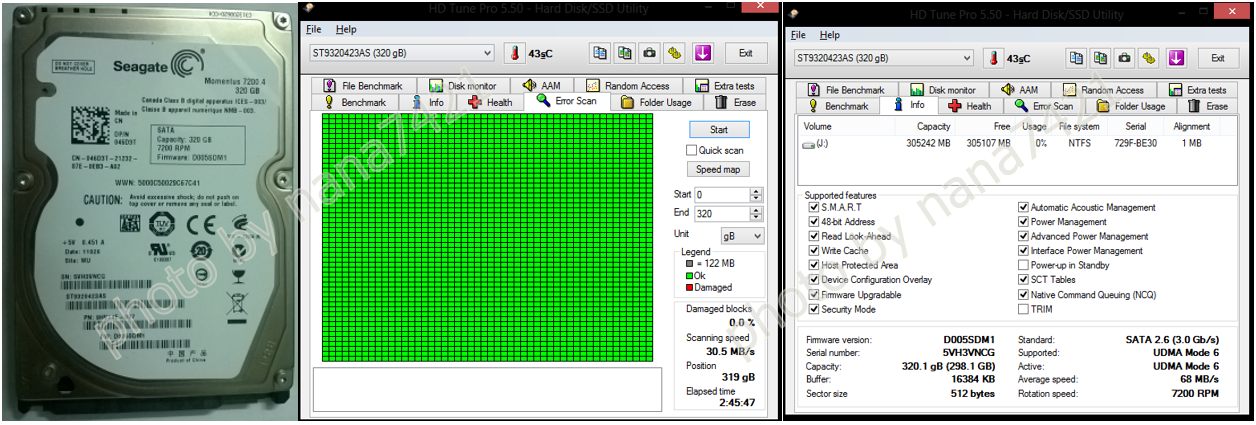
Task: Toggle Automatic Acoustic Management checkbox
Action: tap(1023, 207)
